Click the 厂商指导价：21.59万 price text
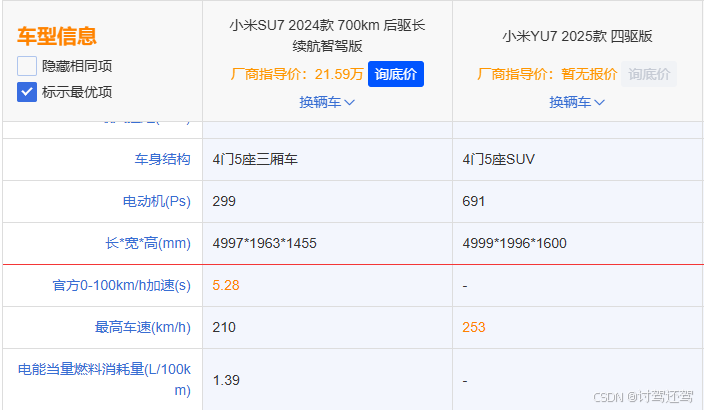This screenshot has width=704, height=410. 297,74
